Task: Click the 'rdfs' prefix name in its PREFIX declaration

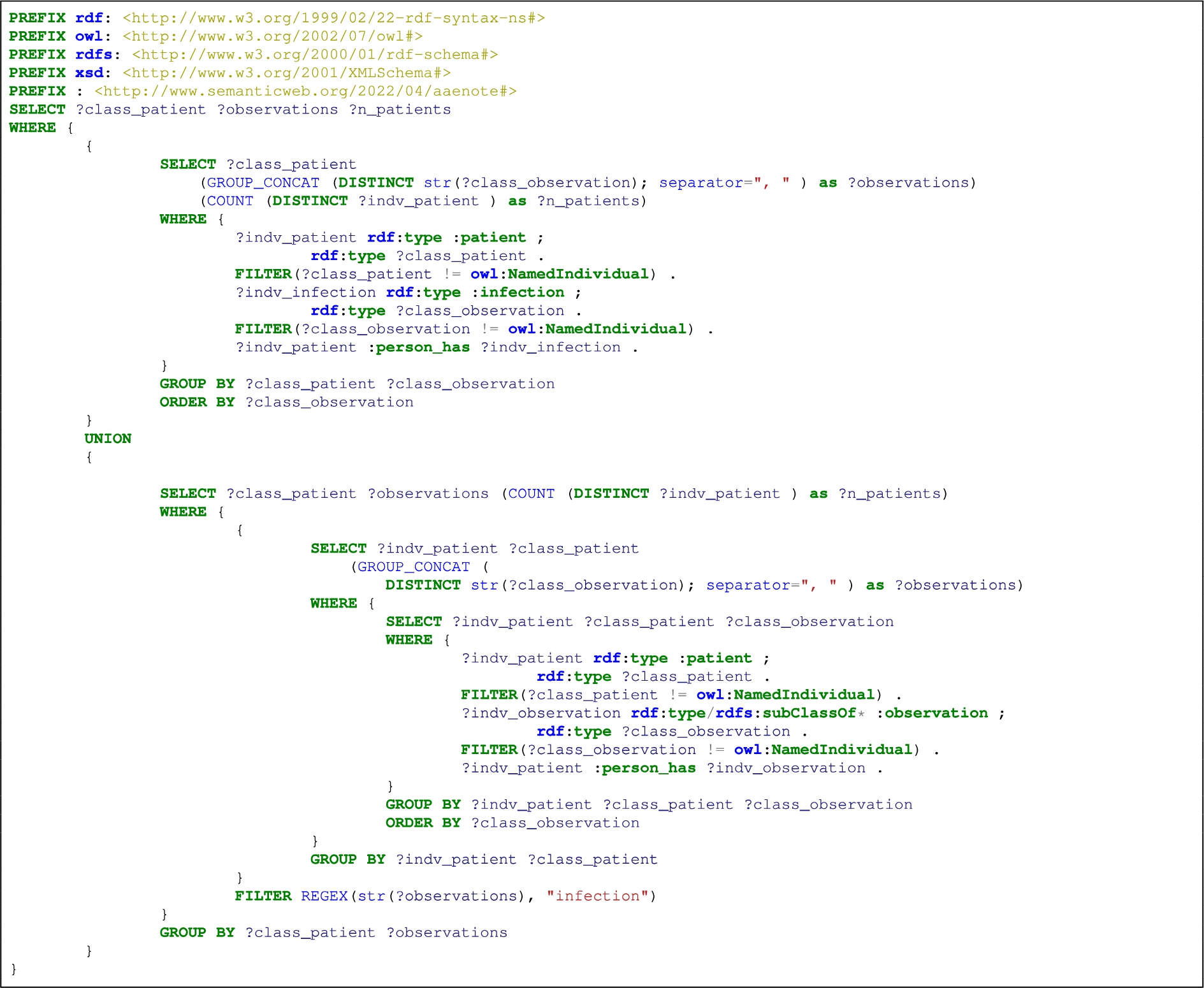Action: click(x=94, y=54)
